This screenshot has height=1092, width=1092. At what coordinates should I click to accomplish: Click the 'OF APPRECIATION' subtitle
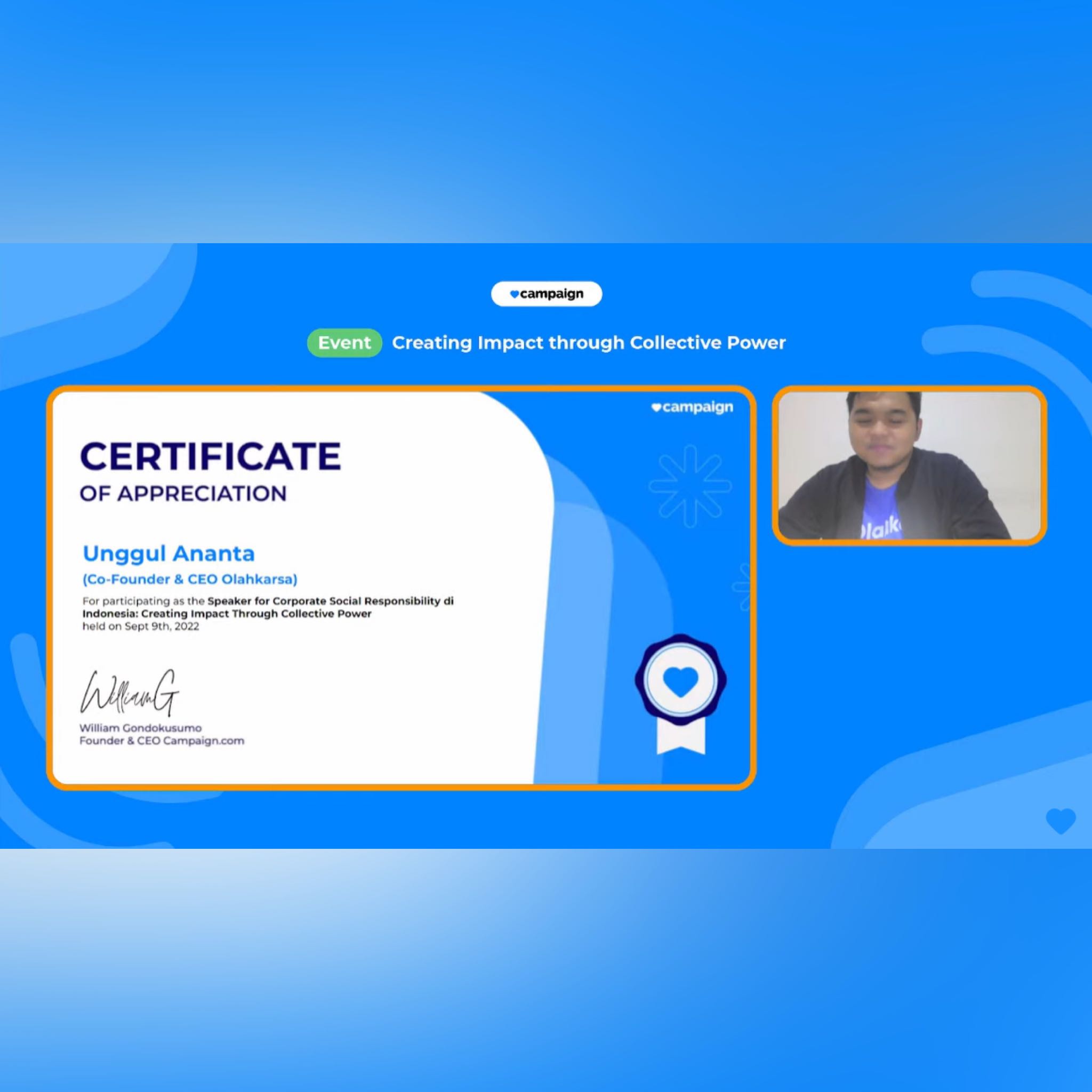[x=183, y=493]
